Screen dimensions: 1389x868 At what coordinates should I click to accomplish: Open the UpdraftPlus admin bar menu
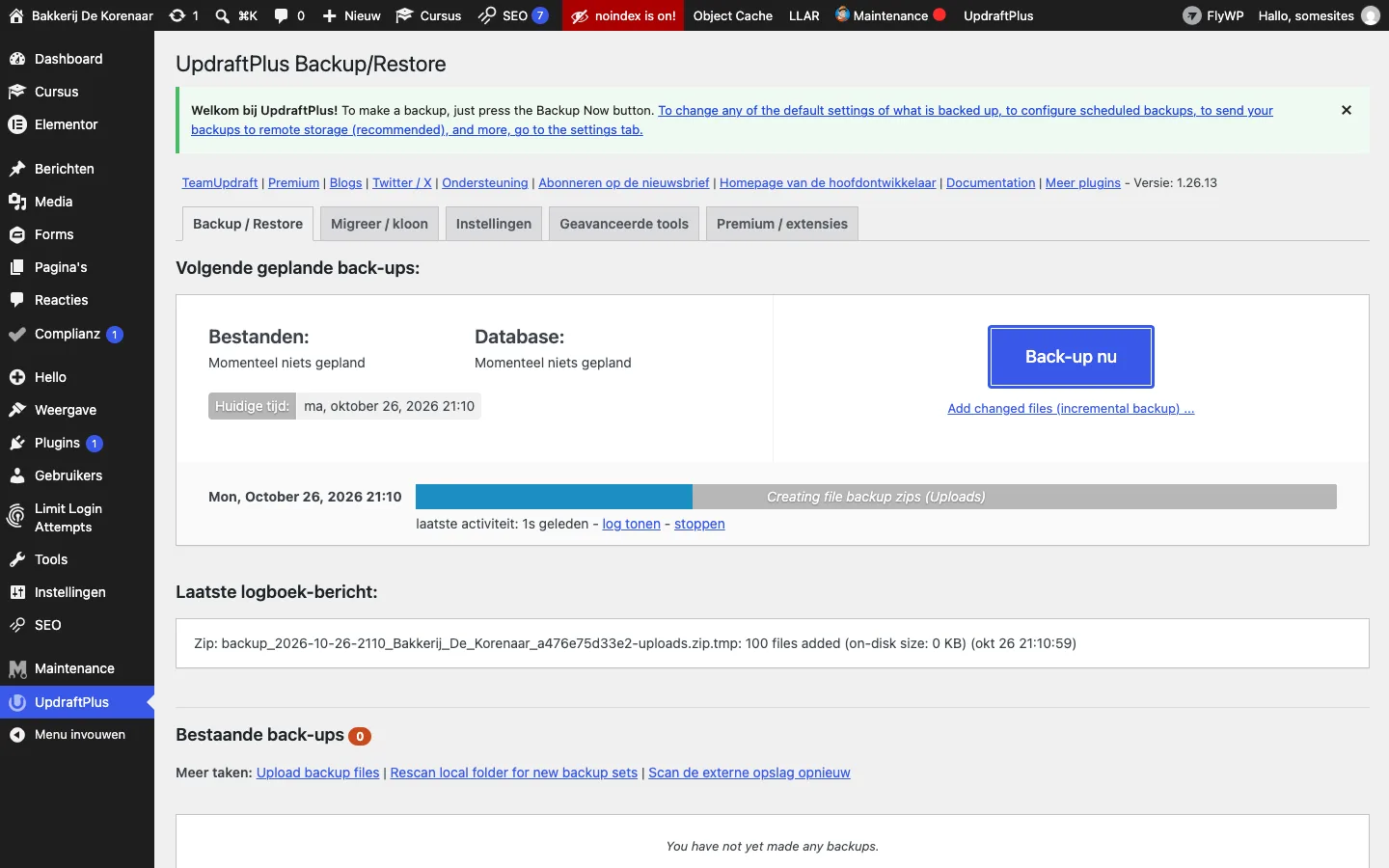point(998,15)
